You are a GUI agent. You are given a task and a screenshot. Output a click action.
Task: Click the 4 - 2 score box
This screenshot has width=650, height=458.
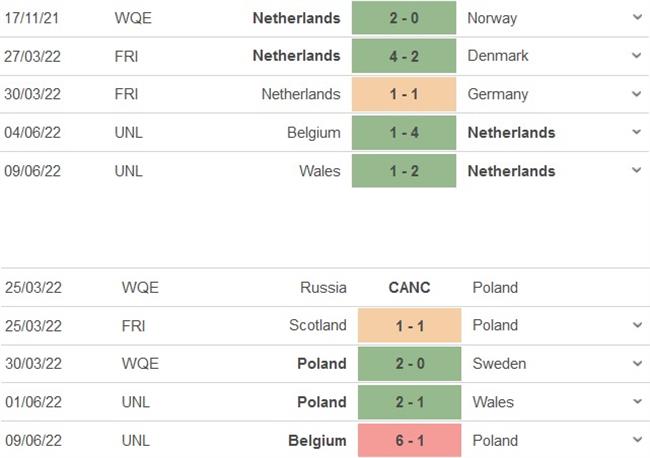404,56
